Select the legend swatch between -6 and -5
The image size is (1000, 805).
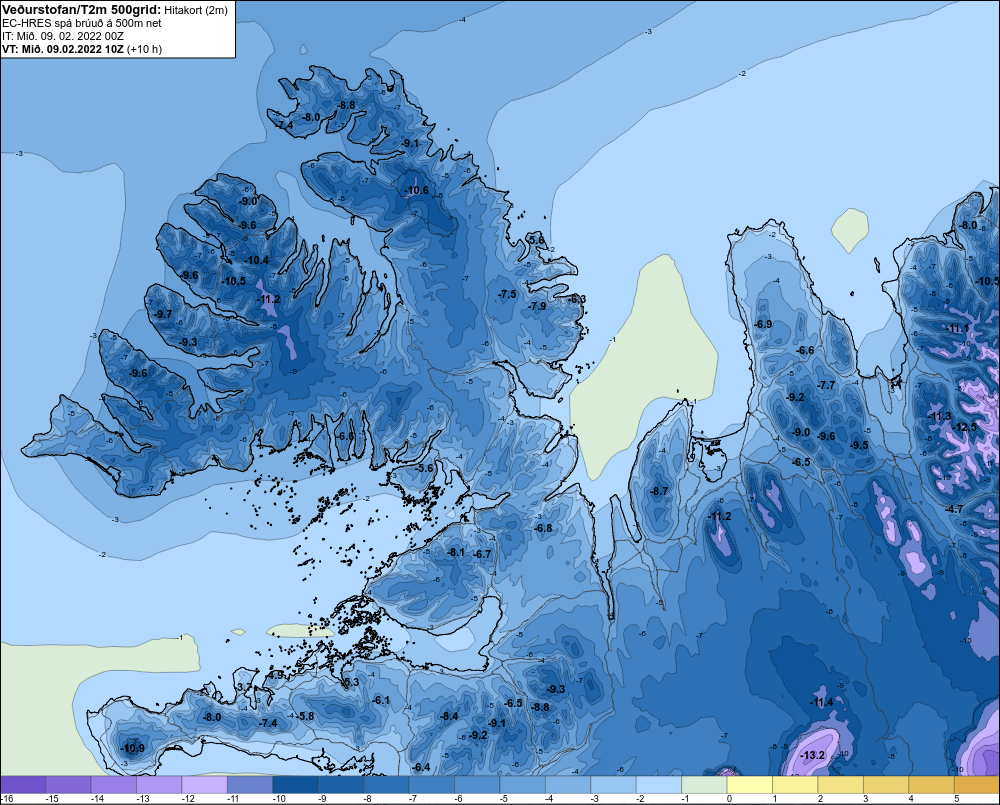click(477, 785)
